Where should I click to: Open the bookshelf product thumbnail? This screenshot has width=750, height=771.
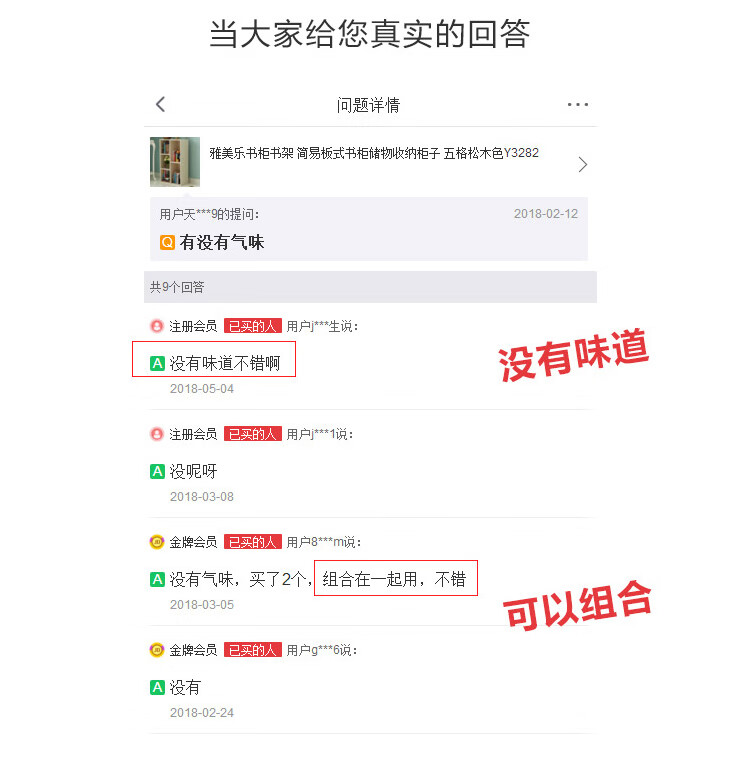[175, 162]
